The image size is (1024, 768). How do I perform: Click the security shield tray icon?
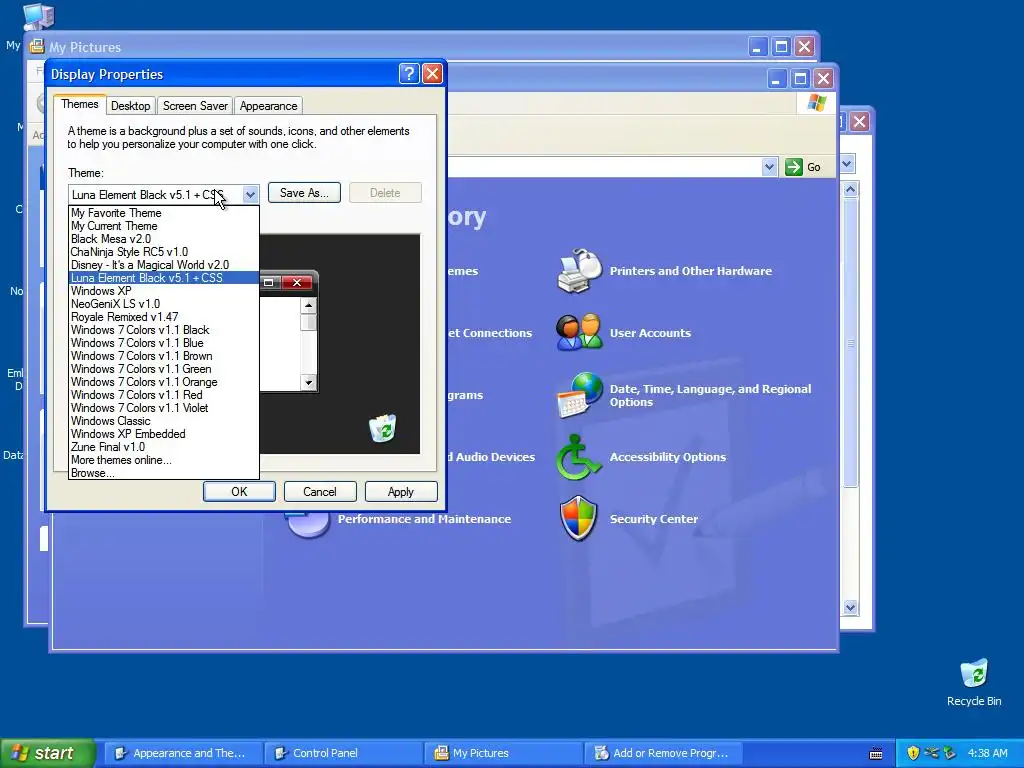coord(913,753)
